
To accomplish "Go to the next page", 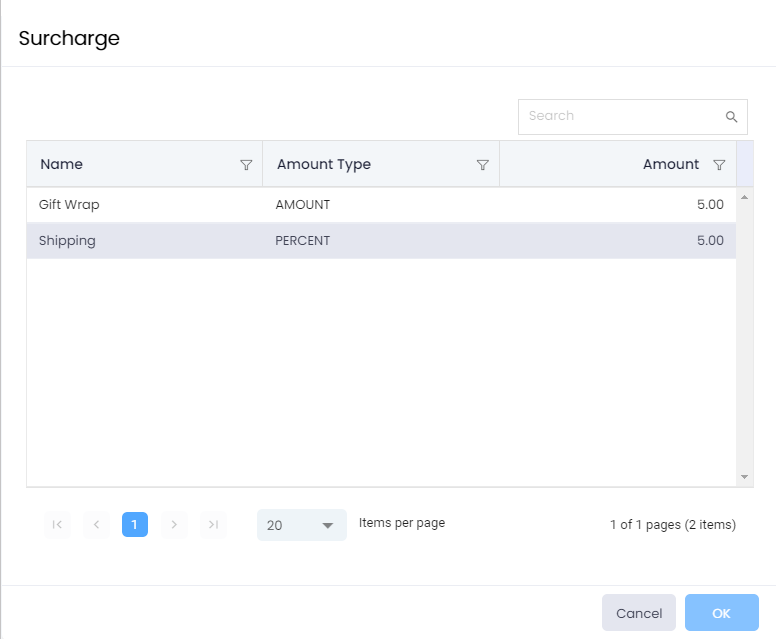I will 174,525.
